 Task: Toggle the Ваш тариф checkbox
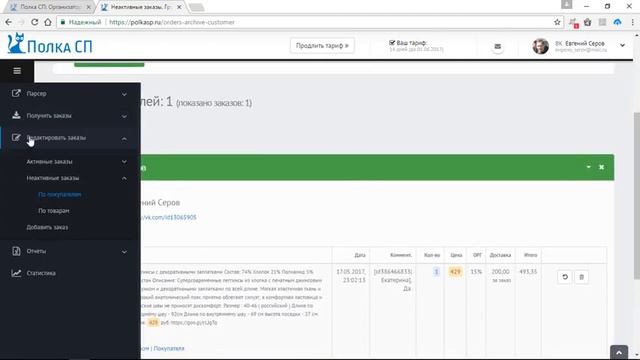[x=392, y=42]
